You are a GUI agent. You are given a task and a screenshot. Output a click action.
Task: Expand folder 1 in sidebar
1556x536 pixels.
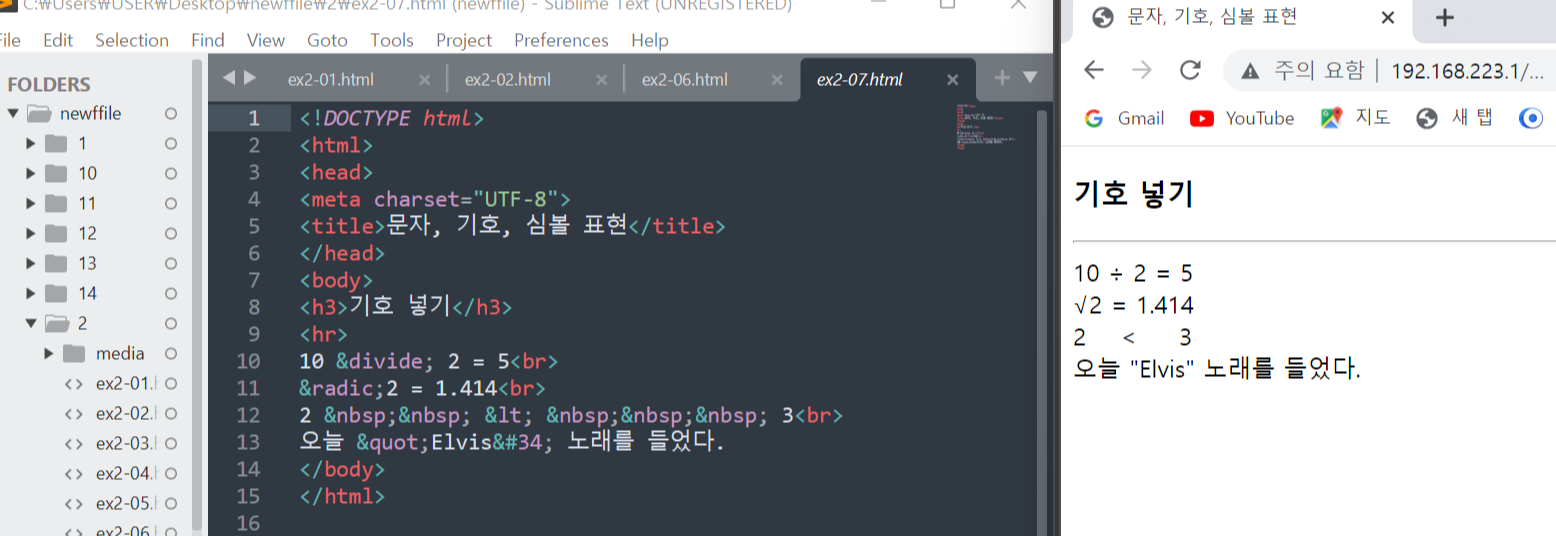[32, 144]
